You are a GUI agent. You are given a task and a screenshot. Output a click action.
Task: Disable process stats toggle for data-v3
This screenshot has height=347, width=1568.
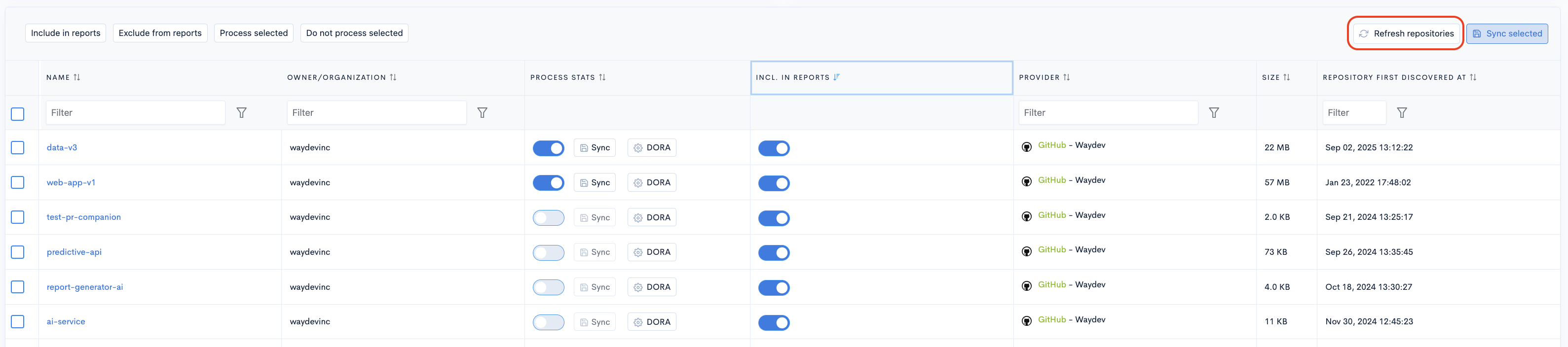tap(548, 148)
